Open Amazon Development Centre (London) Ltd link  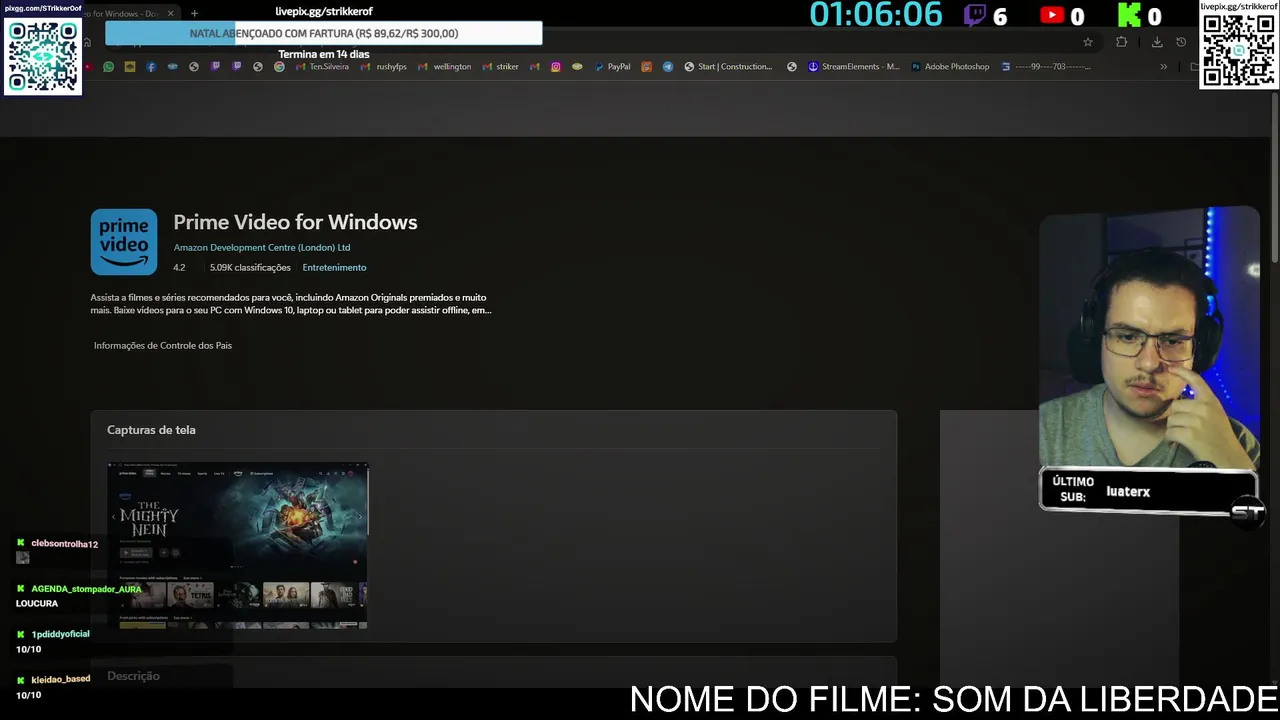tap(262, 248)
